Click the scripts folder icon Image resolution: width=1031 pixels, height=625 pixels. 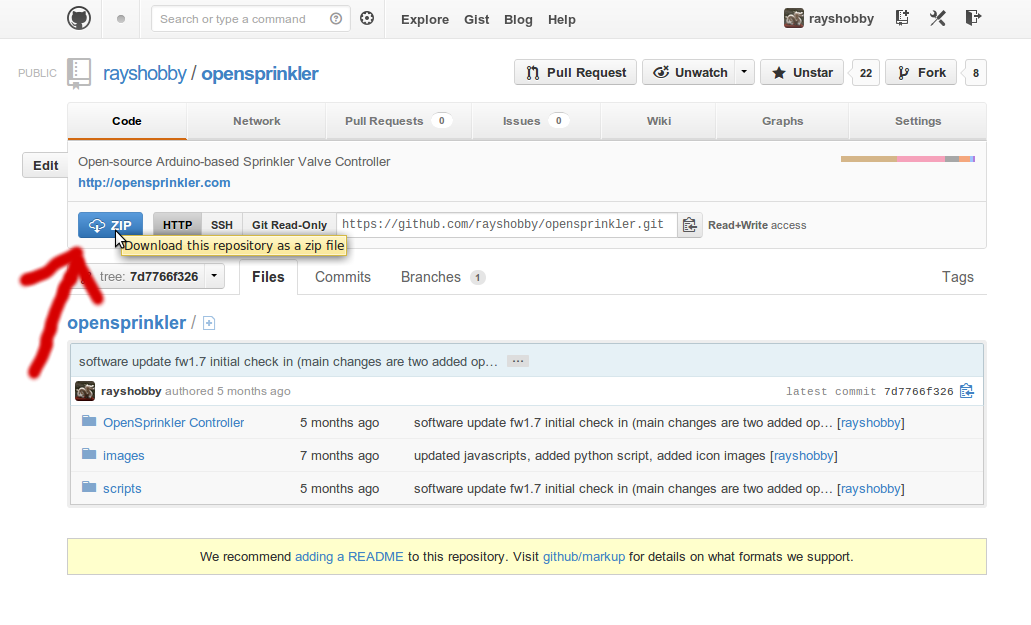tap(89, 486)
